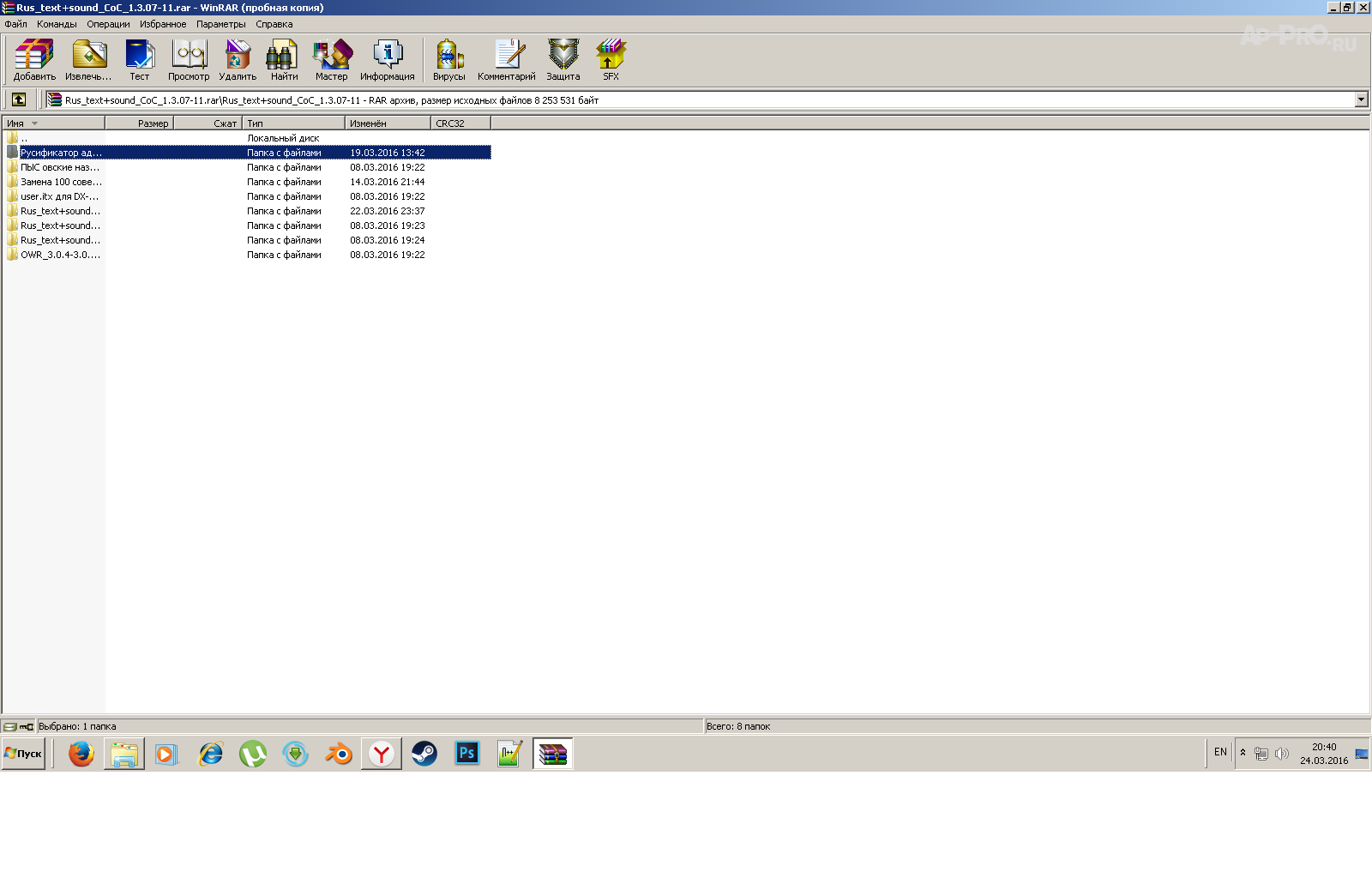Open the Файл menu
The width and height of the screenshot is (1372, 878).
15,24
